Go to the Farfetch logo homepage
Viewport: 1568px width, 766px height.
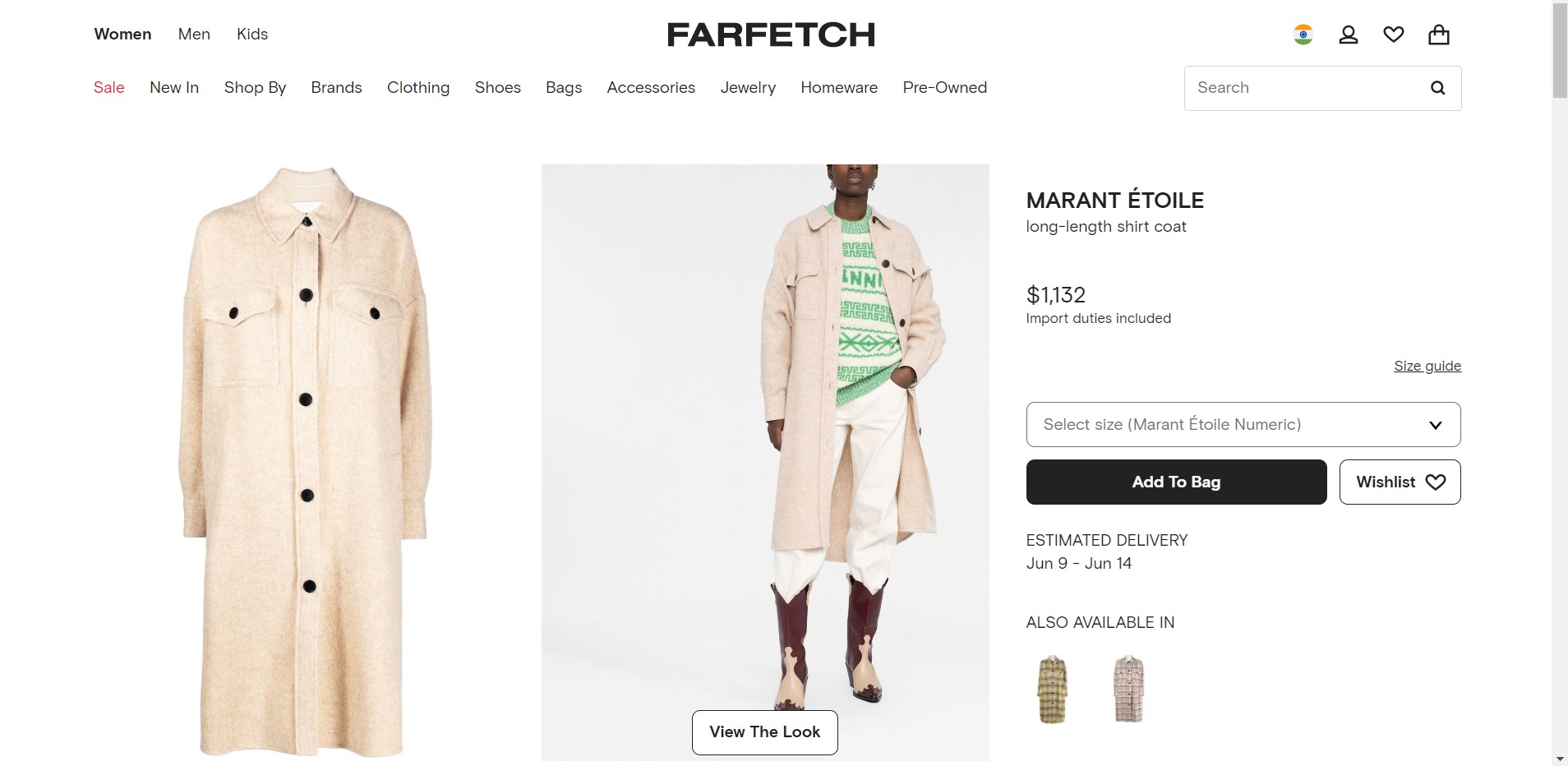coord(770,35)
